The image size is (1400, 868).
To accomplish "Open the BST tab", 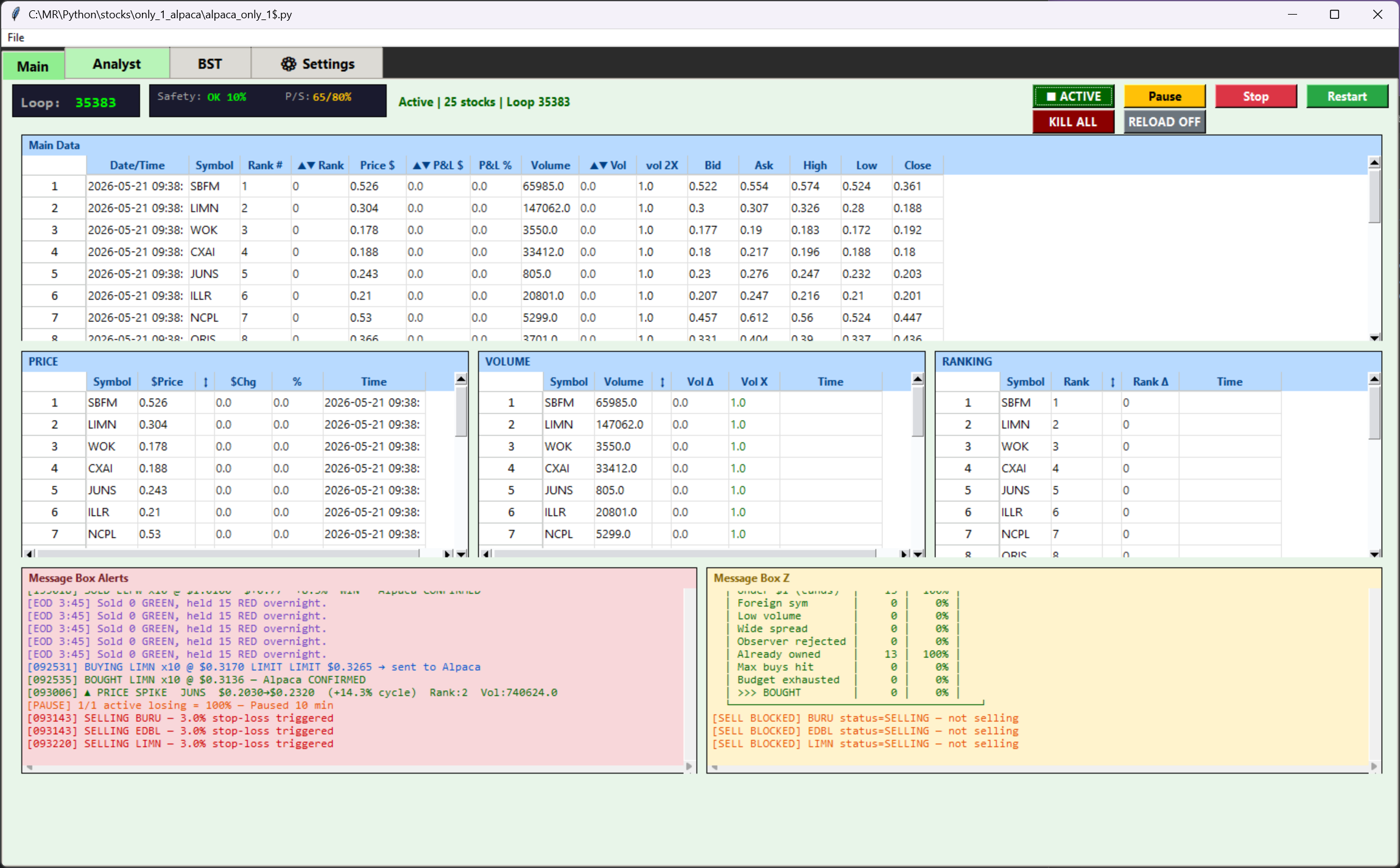I will click(209, 64).
